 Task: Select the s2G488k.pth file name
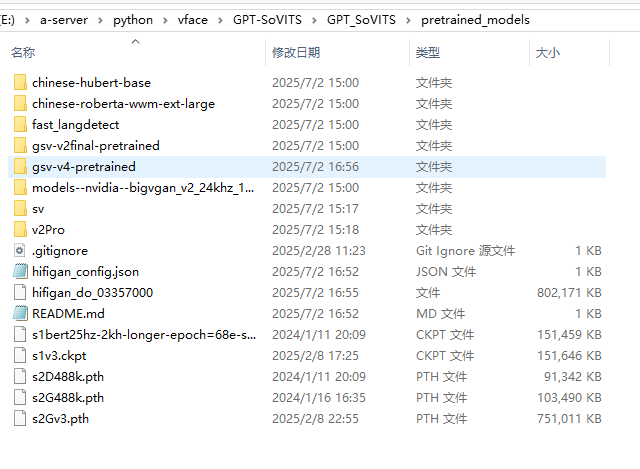click(x=67, y=397)
